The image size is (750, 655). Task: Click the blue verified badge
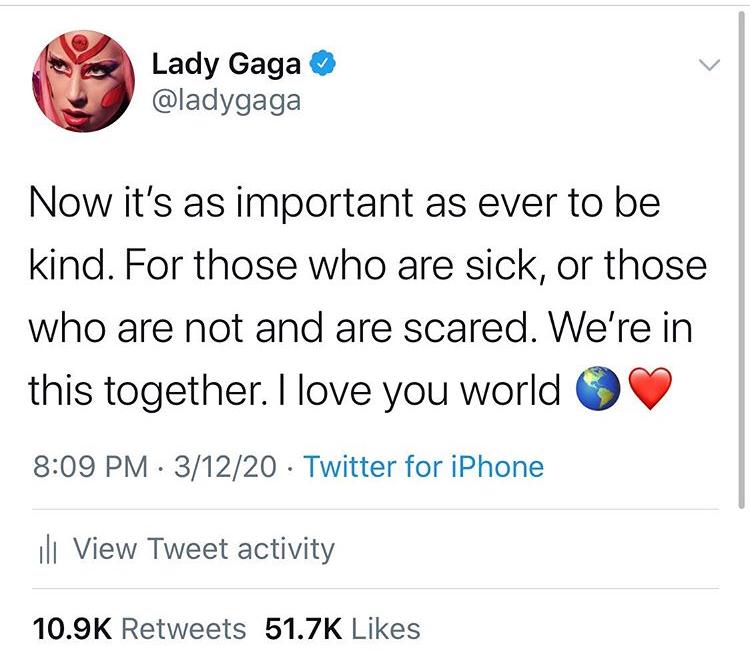point(323,64)
